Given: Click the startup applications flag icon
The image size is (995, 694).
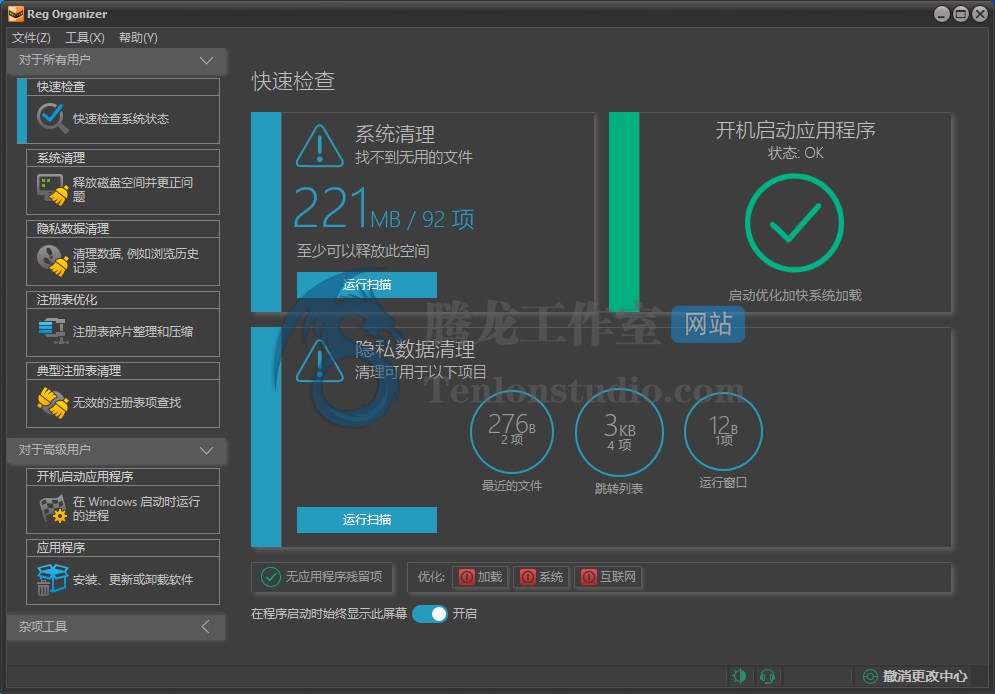Looking at the screenshot, I should tap(53, 509).
